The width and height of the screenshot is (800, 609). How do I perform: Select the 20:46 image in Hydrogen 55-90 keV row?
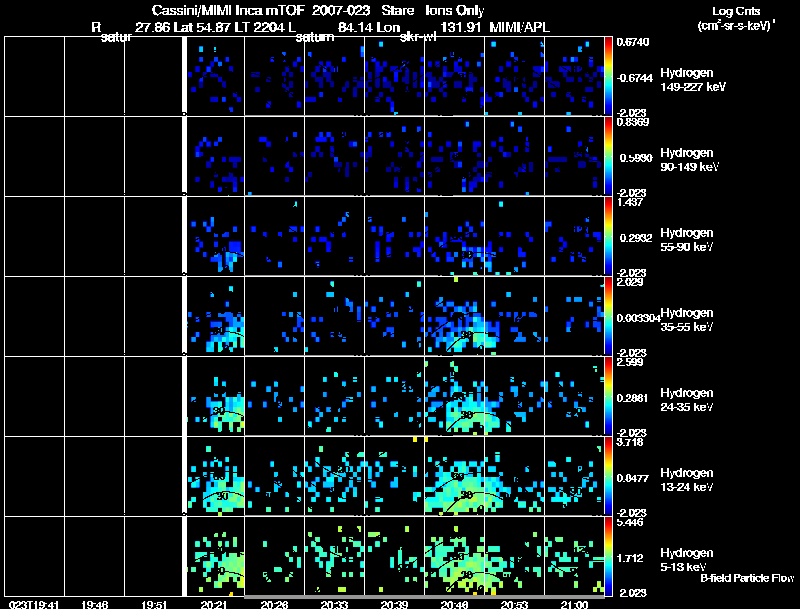pyautogui.click(x=454, y=236)
